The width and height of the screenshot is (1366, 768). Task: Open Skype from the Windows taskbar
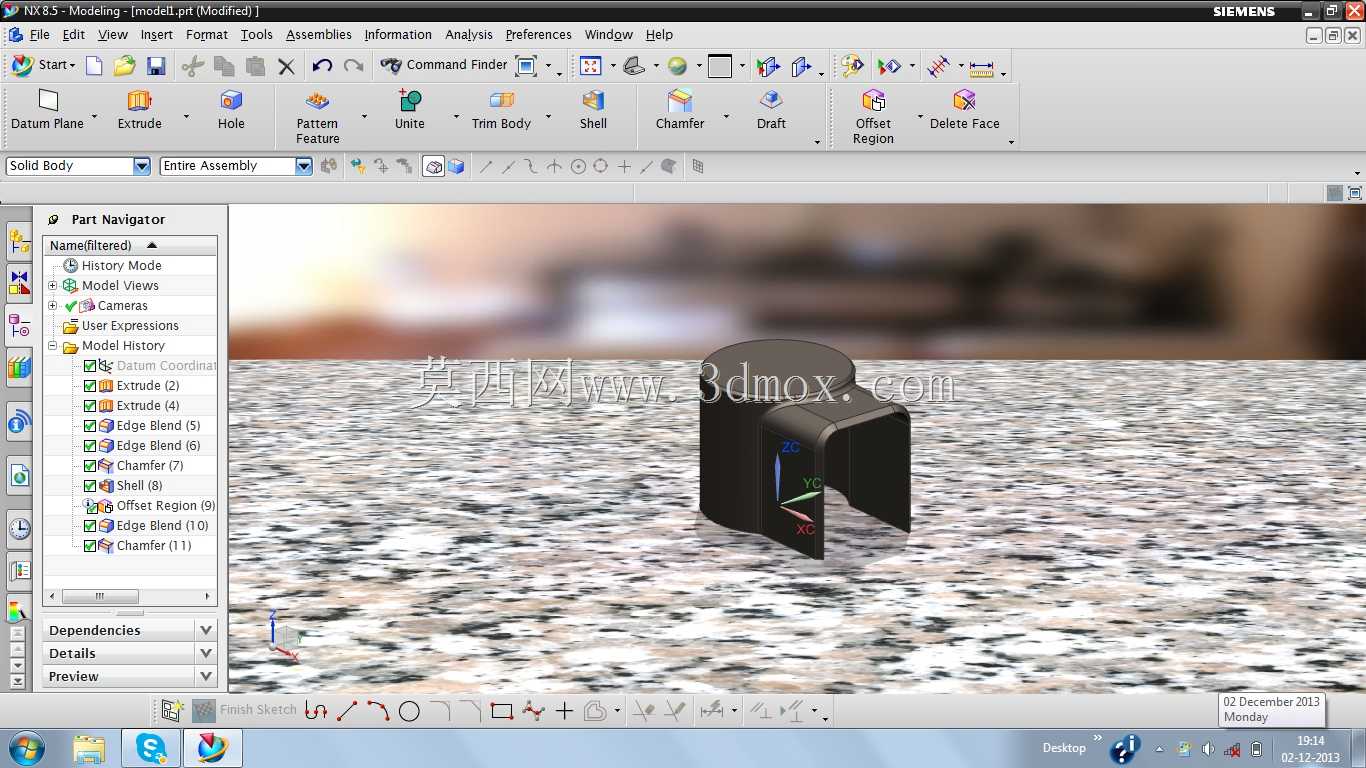click(151, 748)
